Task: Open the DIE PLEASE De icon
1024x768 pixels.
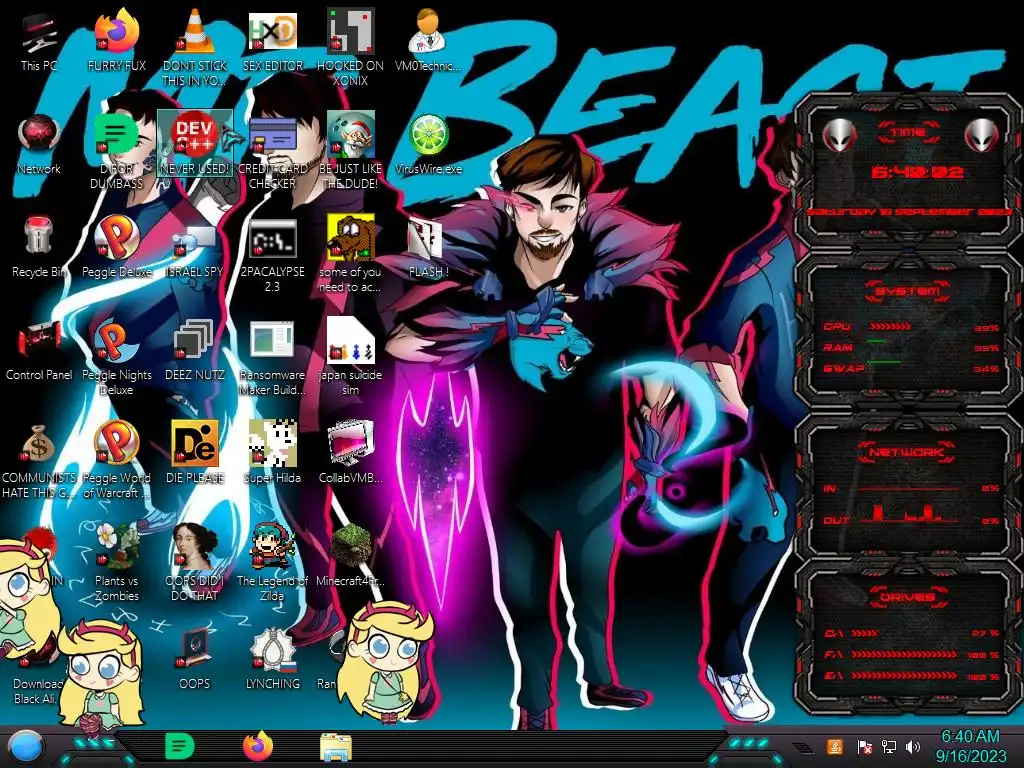Action: 195,452
